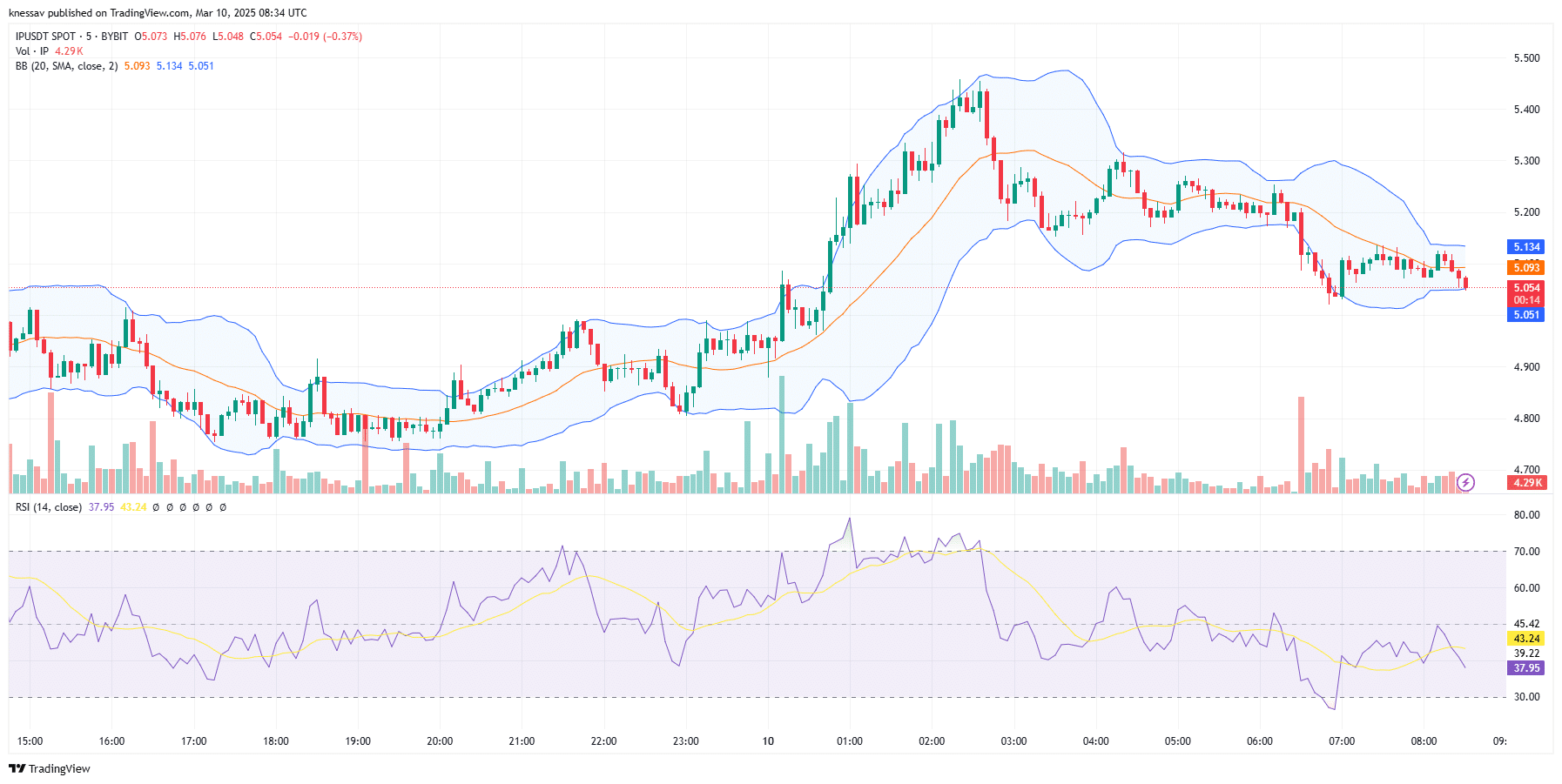Screen dimensions: 1562x784
Task: Click the 23:00 time axis label
Action: (x=686, y=741)
